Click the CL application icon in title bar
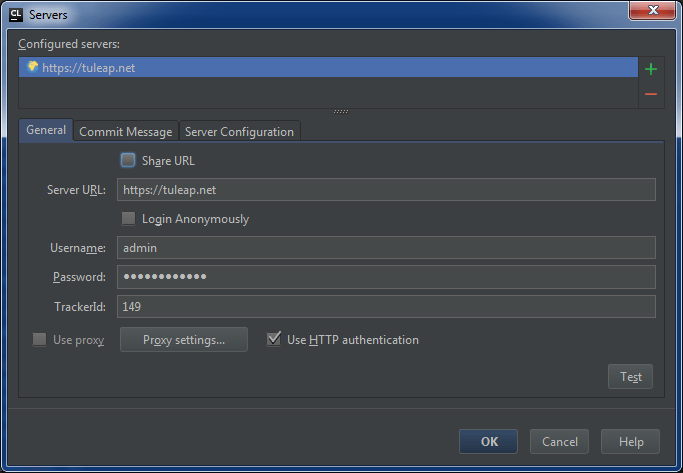683x473 pixels. click(x=16, y=15)
